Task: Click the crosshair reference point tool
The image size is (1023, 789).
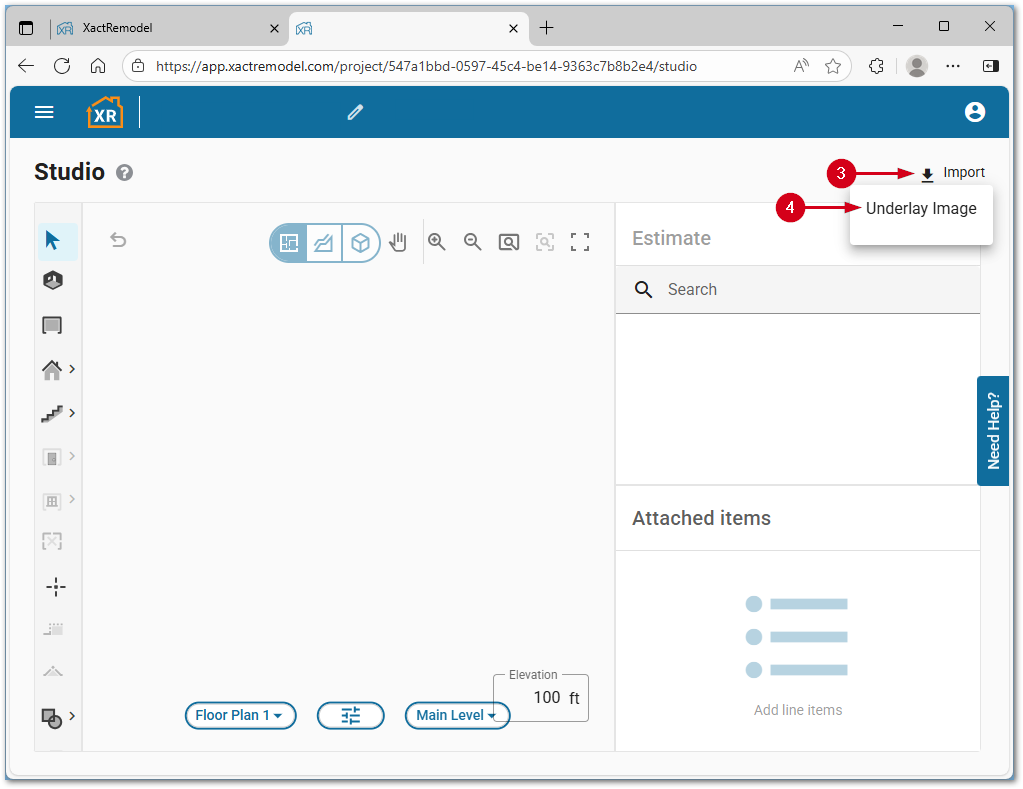Action: [56, 587]
